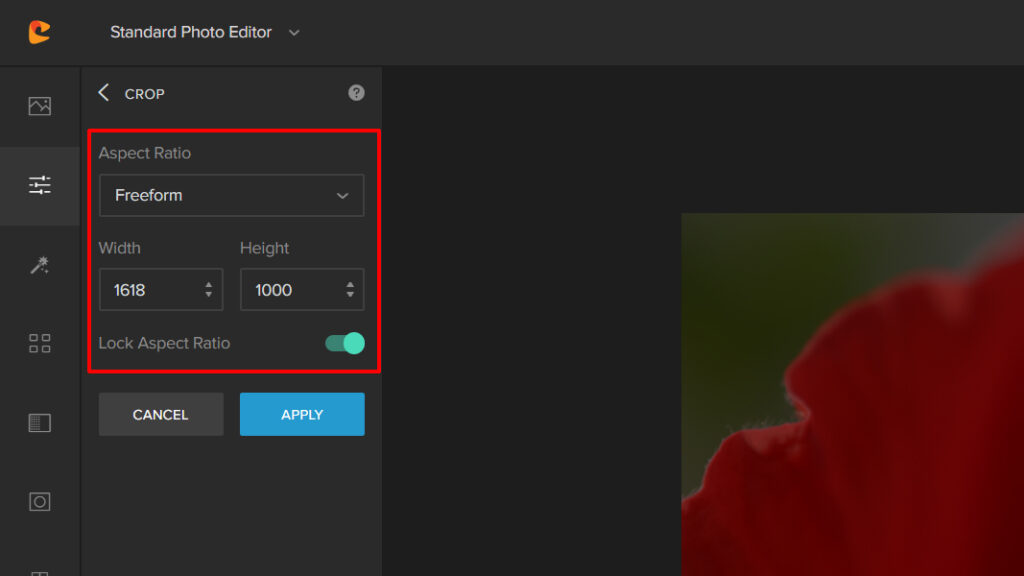Toggle Lock Aspect Ratio switch
Screen dimensions: 1024x576
pyautogui.click(x=345, y=343)
